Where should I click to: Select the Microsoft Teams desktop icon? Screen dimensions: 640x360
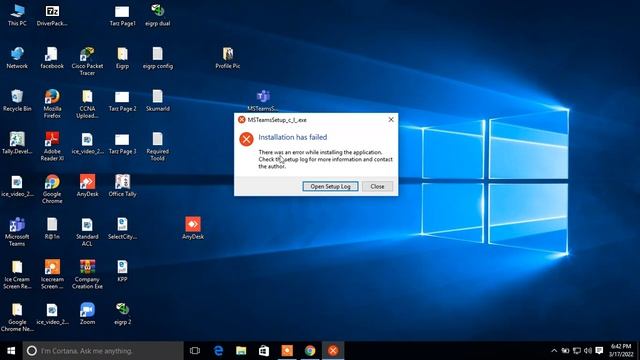[x=17, y=232]
